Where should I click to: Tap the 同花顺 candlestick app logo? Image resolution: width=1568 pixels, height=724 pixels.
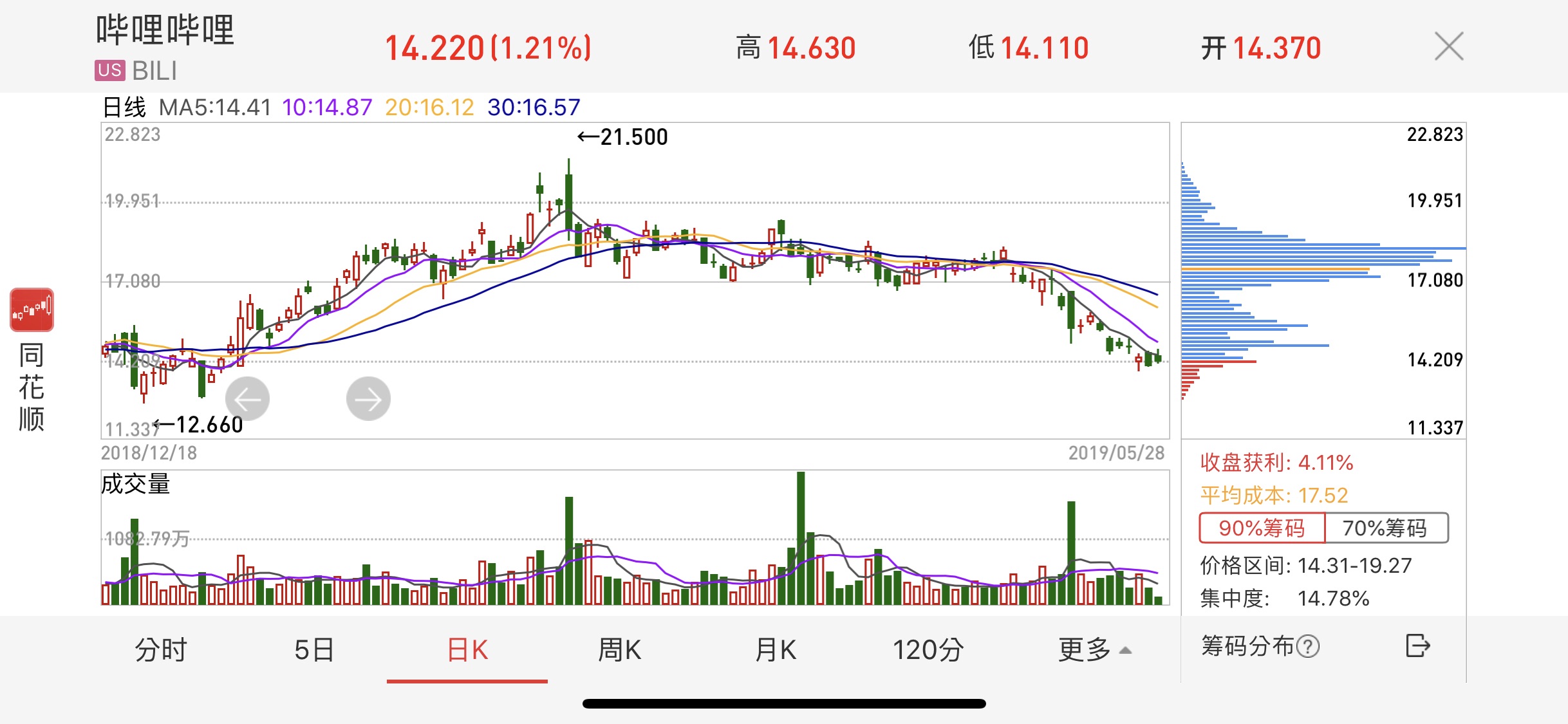coord(32,310)
